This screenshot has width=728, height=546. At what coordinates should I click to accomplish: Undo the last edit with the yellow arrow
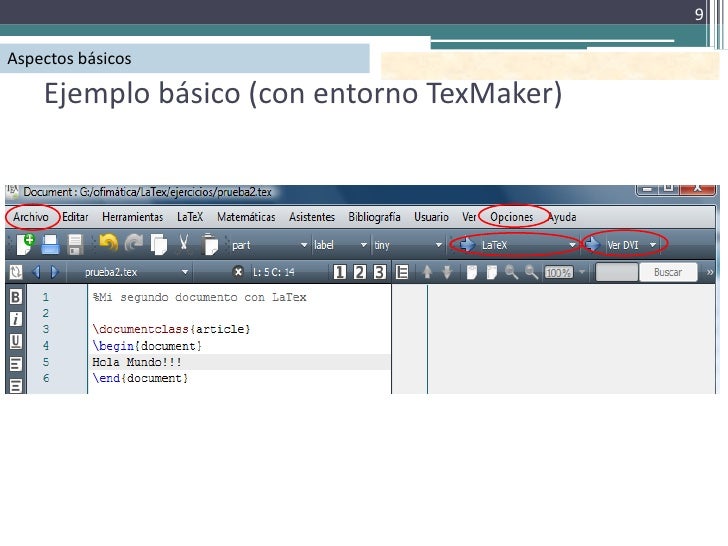click(x=109, y=243)
